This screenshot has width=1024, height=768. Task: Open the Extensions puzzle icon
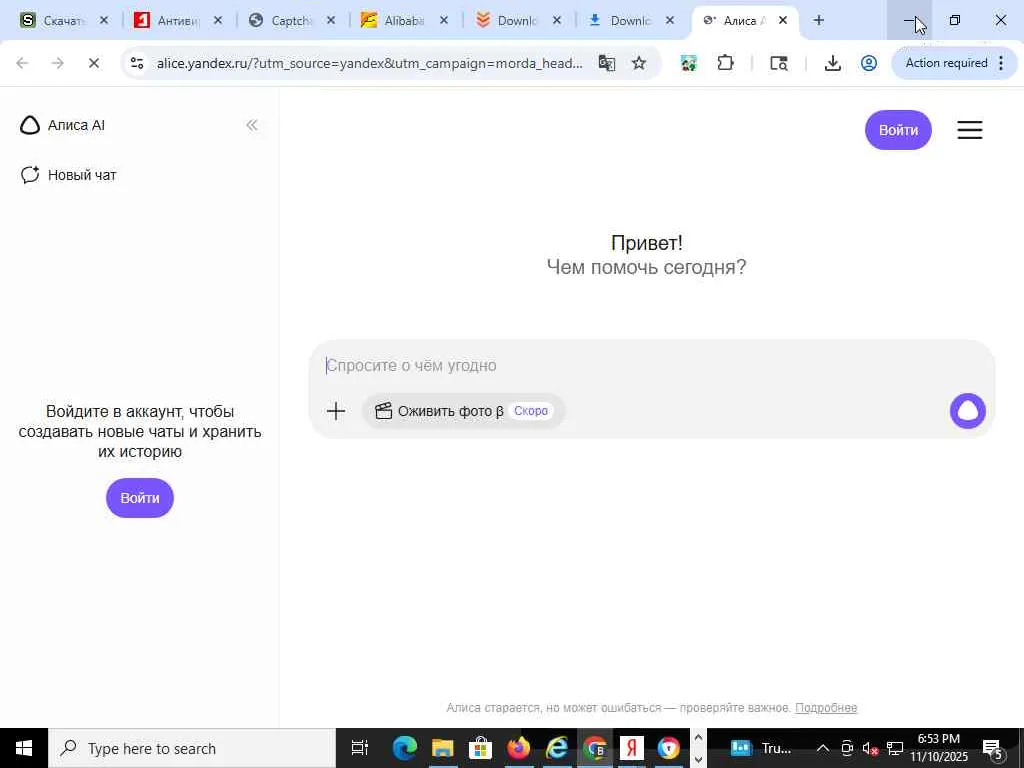[726, 63]
